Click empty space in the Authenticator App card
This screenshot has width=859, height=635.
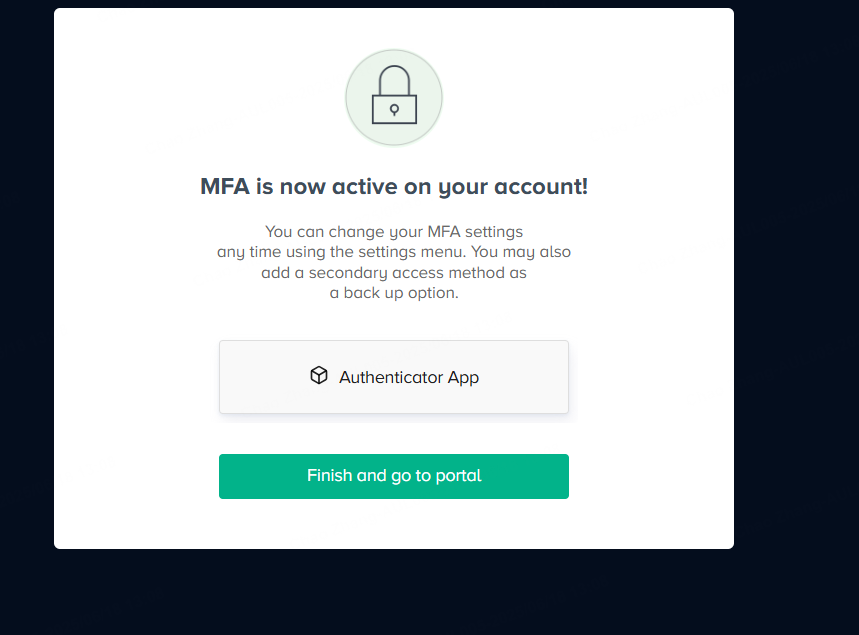(x=526, y=377)
